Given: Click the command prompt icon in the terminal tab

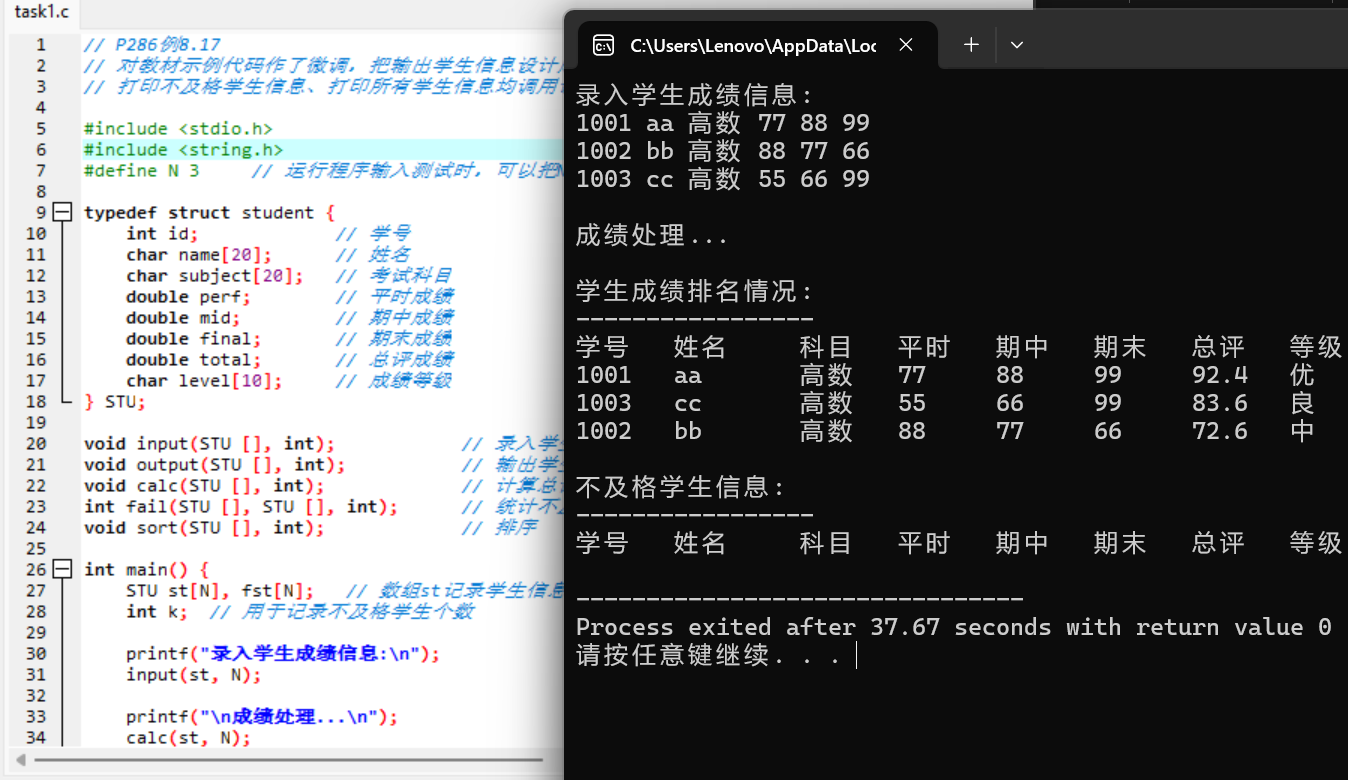Looking at the screenshot, I should coord(603,44).
